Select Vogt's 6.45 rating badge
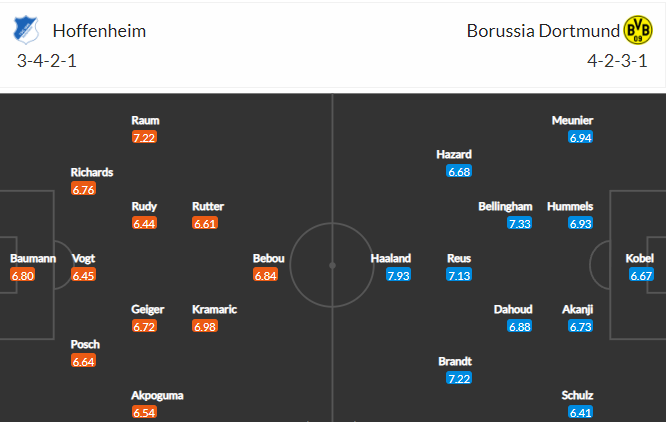 (83, 276)
